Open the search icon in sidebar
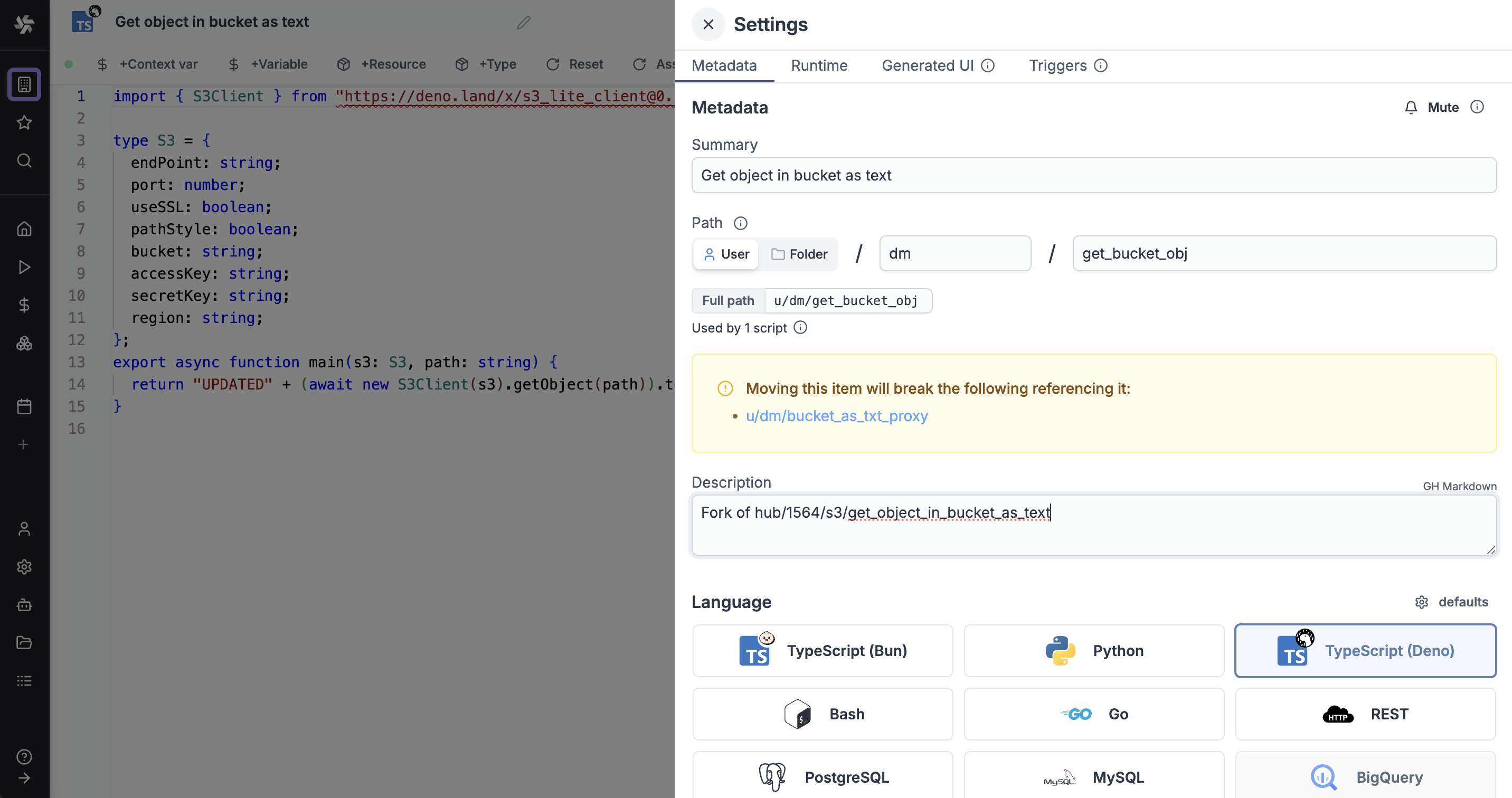The height and width of the screenshot is (798, 1512). [x=24, y=160]
